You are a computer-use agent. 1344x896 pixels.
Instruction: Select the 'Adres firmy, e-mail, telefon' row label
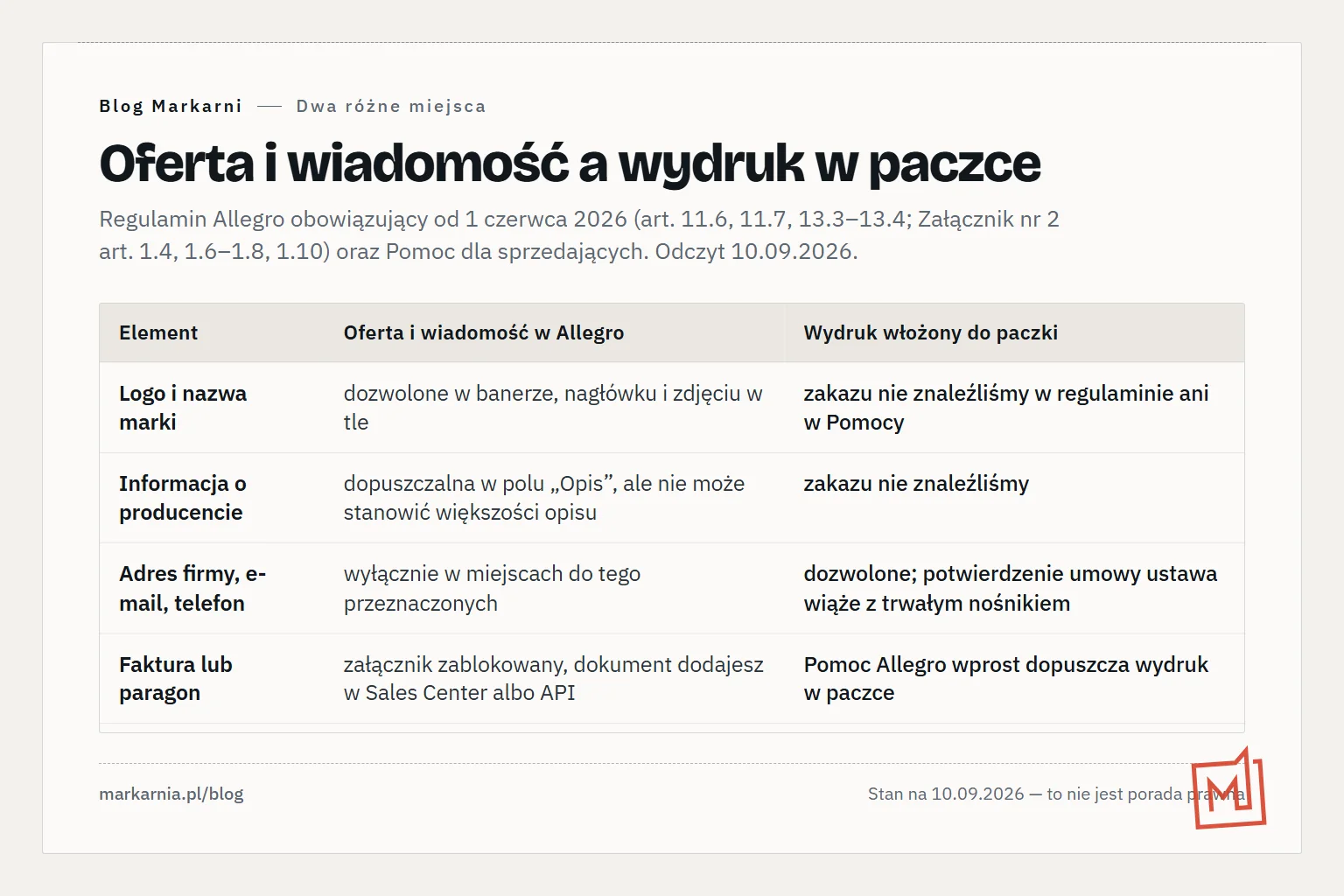click(192, 588)
